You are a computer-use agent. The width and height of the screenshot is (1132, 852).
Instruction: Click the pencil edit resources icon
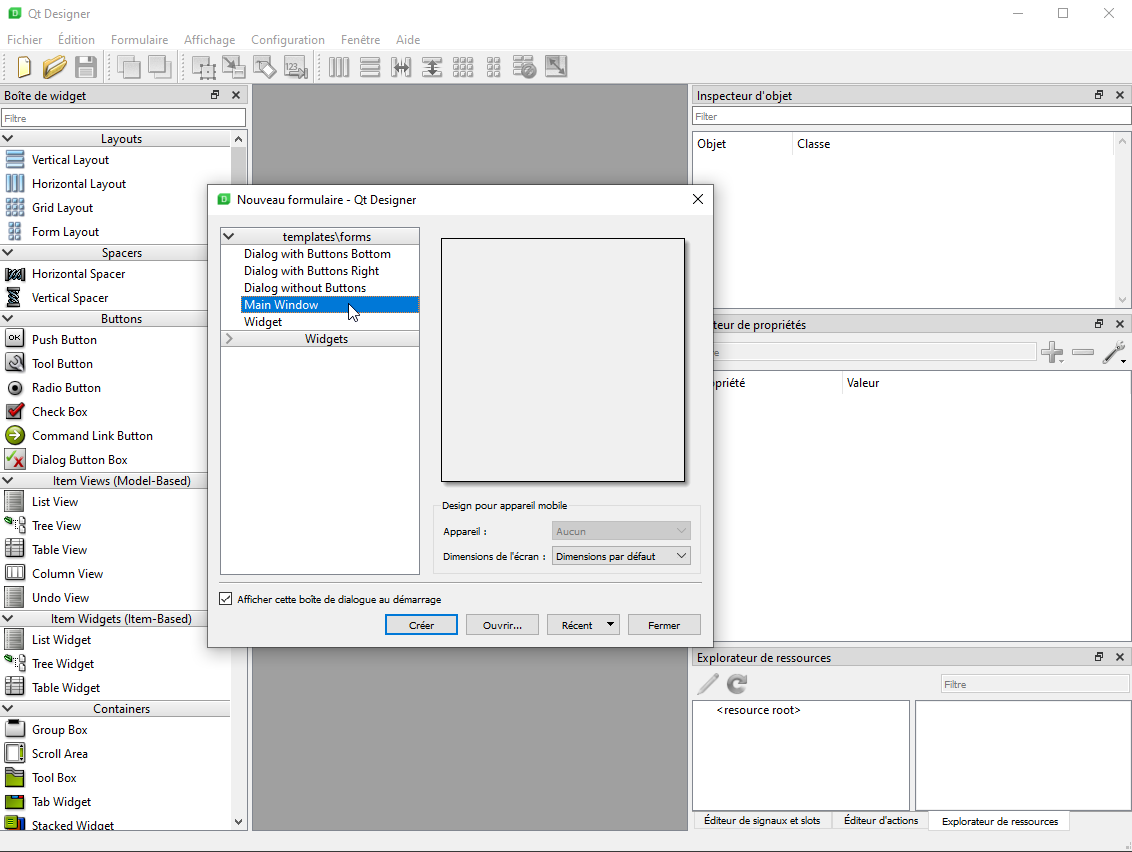coord(708,684)
